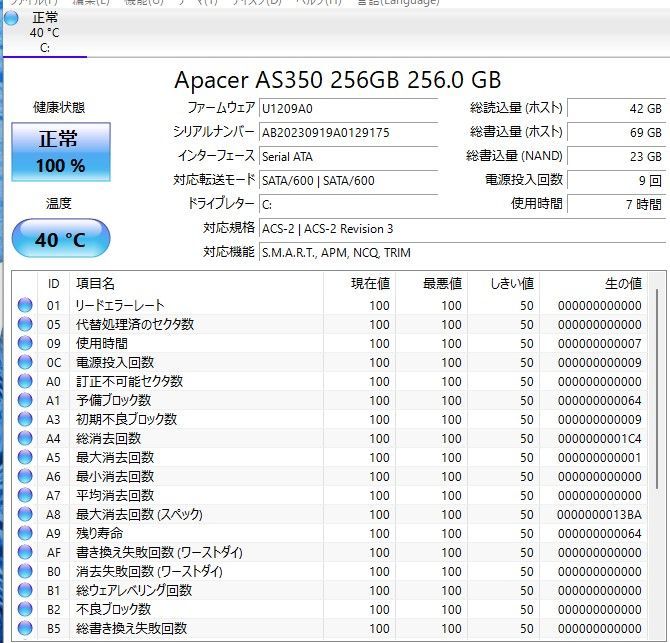The image size is (670, 643).
Task: Click status orb for ID A5 row
Action: point(25,457)
